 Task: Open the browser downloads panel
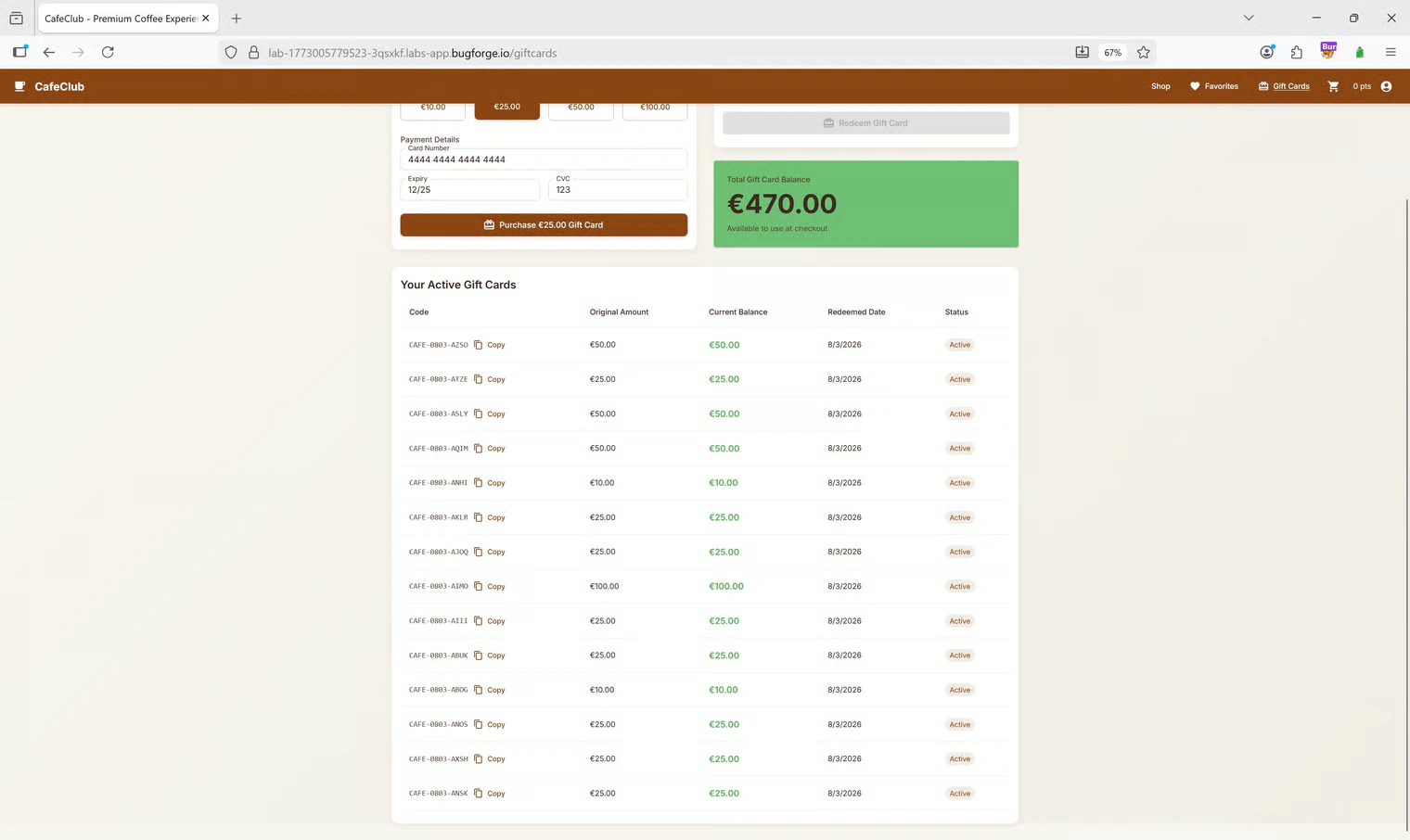1082,53
